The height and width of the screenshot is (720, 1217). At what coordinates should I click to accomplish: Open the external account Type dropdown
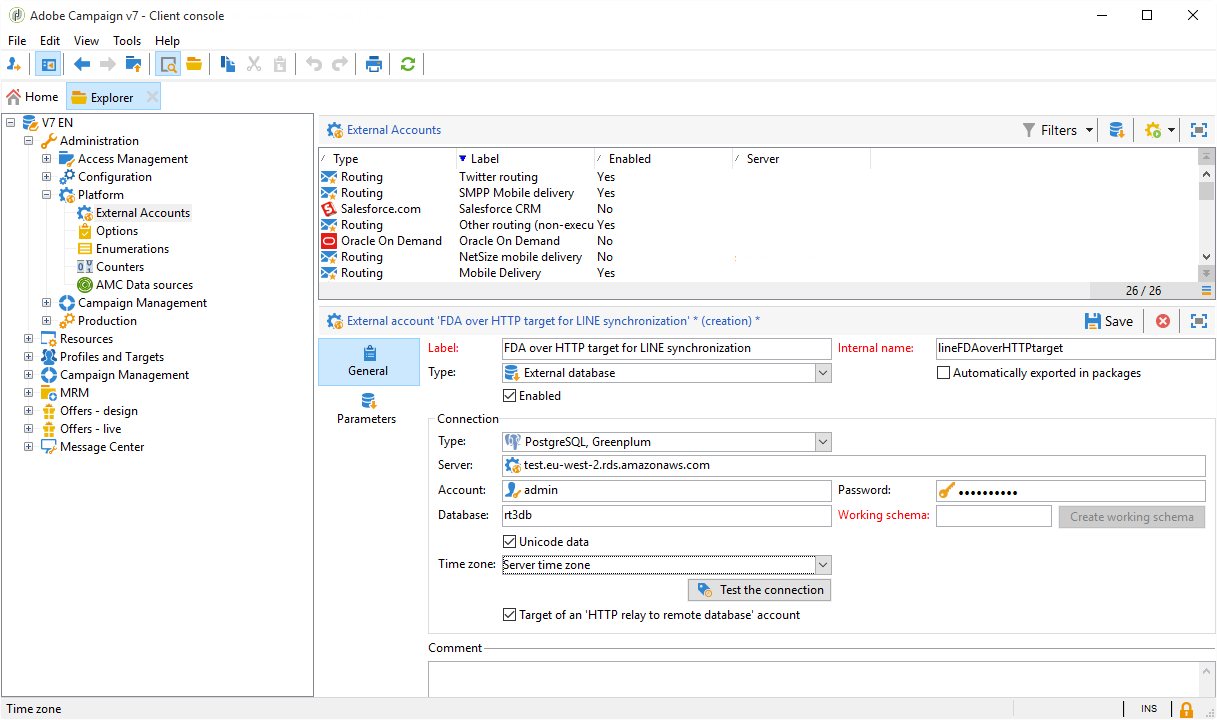pos(823,373)
